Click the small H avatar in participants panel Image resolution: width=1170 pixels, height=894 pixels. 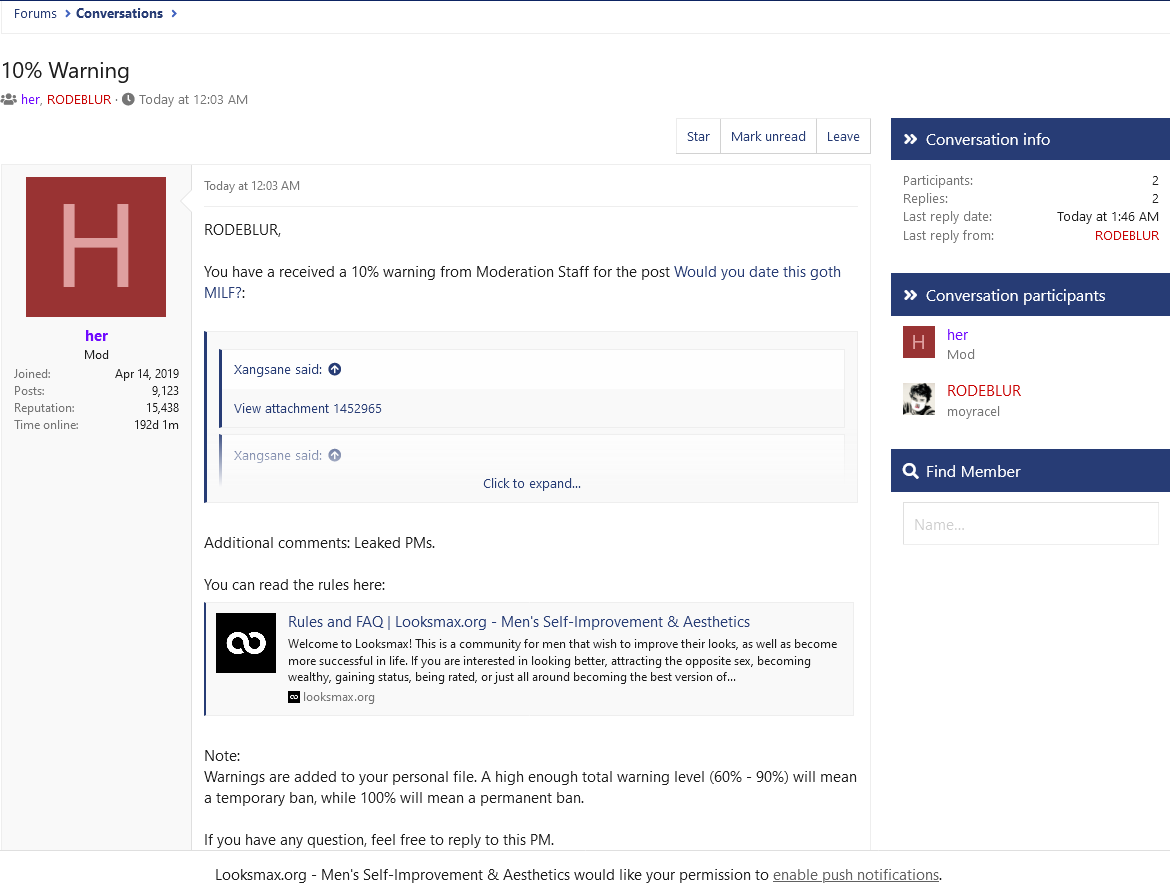(919, 343)
